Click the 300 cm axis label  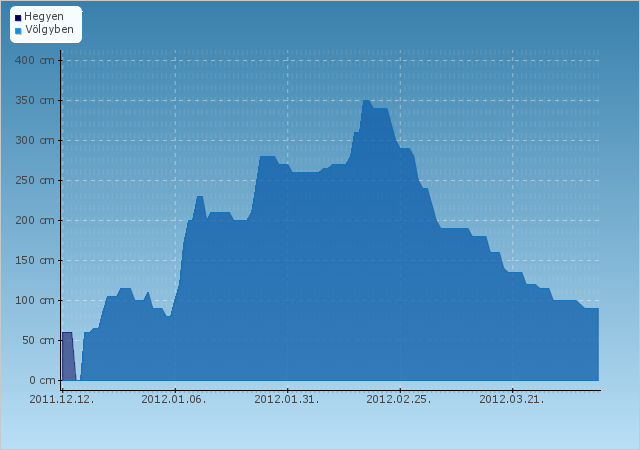(35, 140)
